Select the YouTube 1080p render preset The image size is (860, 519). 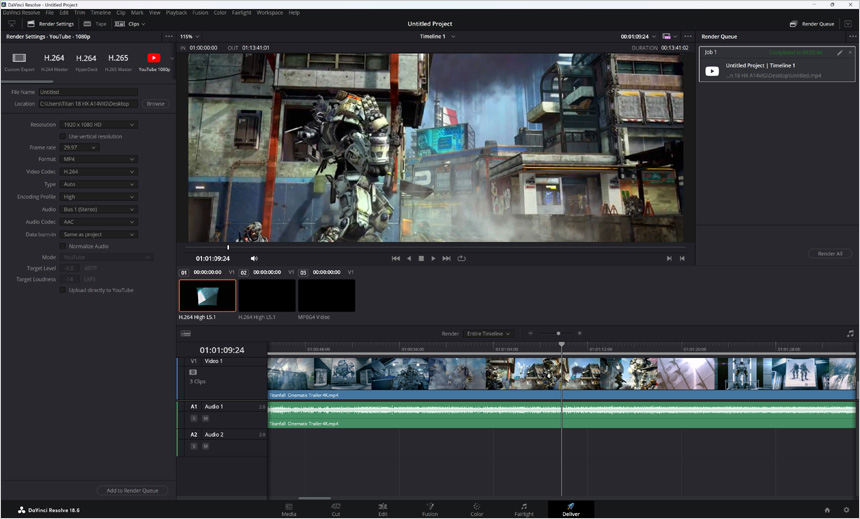[x=153, y=60]
